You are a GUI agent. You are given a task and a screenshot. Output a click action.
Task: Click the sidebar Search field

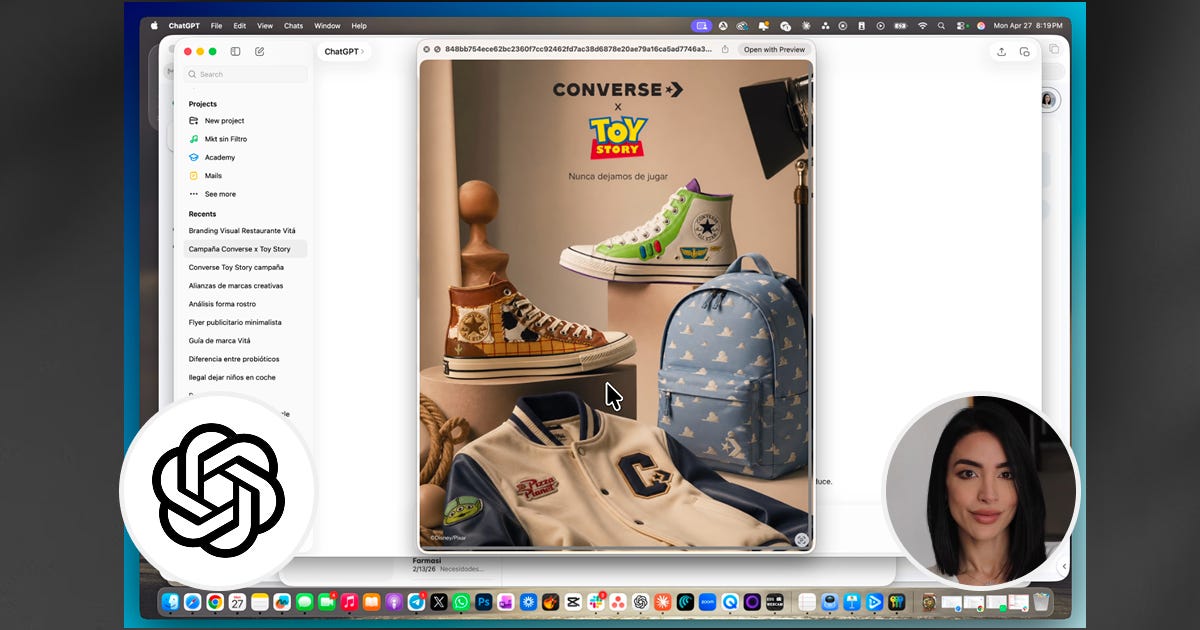pyautogui.click(x=245, y=74)
